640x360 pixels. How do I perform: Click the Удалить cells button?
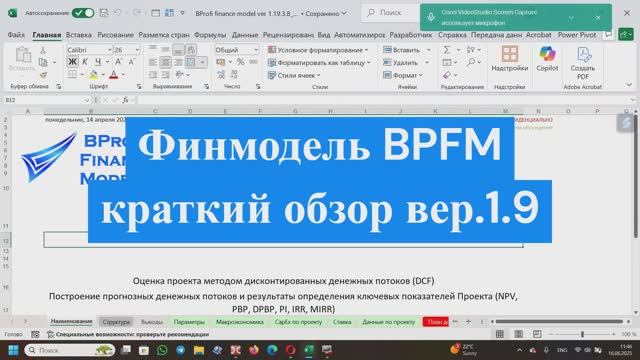tap(401, 62)
